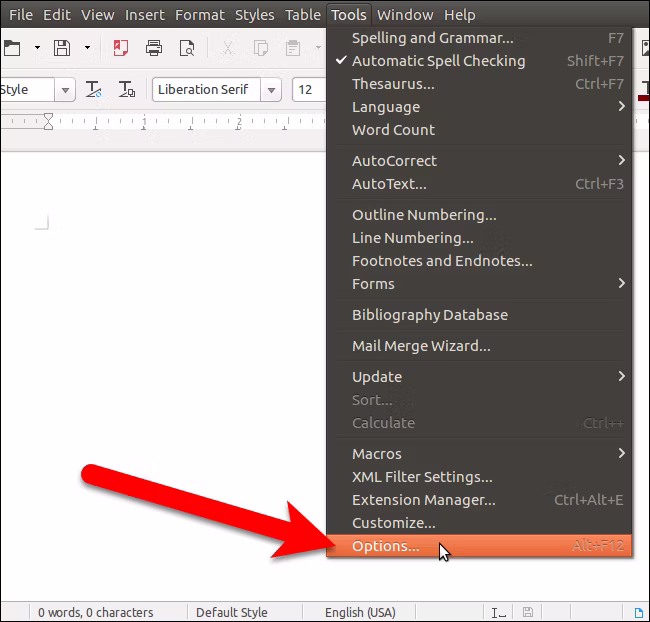Open XML Filter Settings...
The width and height of the screenshot is (650, 622).
[x=479, y=477]
